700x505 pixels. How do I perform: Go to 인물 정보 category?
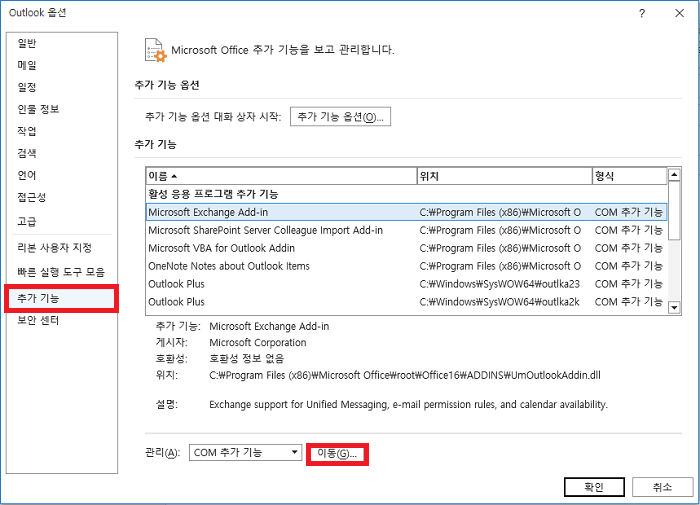38,109
